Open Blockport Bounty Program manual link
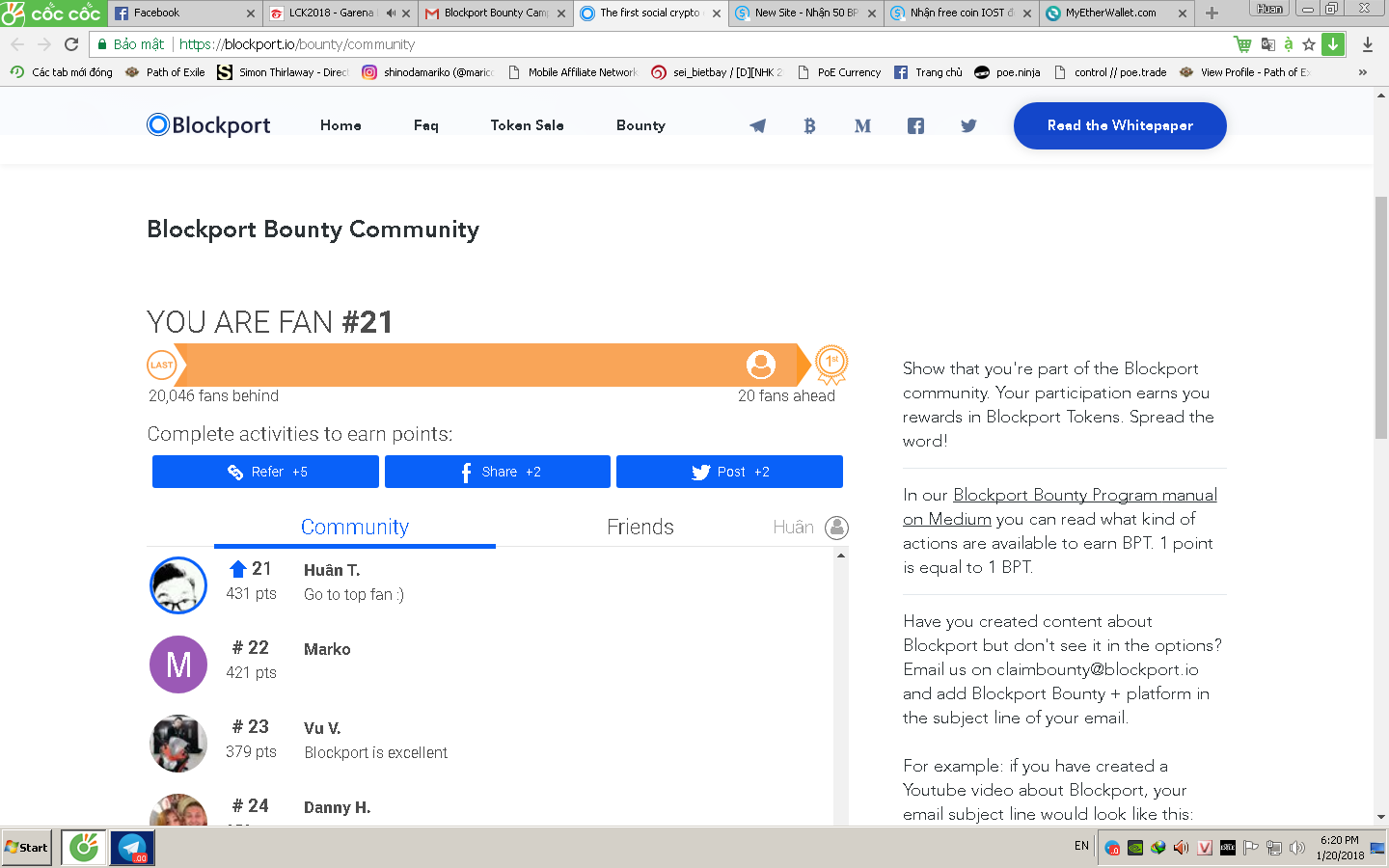The width and height of the screenshot is (1389, 868). [1060, 506]
